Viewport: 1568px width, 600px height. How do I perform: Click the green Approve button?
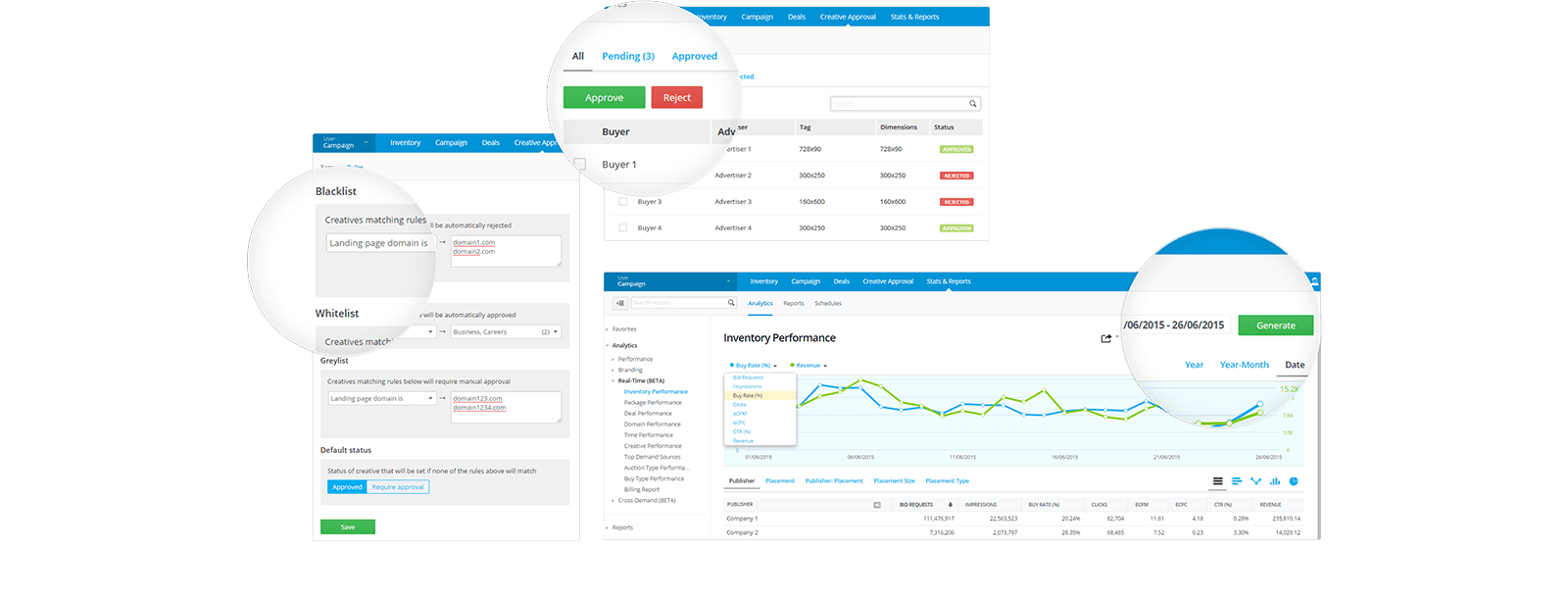pos(604,98)
